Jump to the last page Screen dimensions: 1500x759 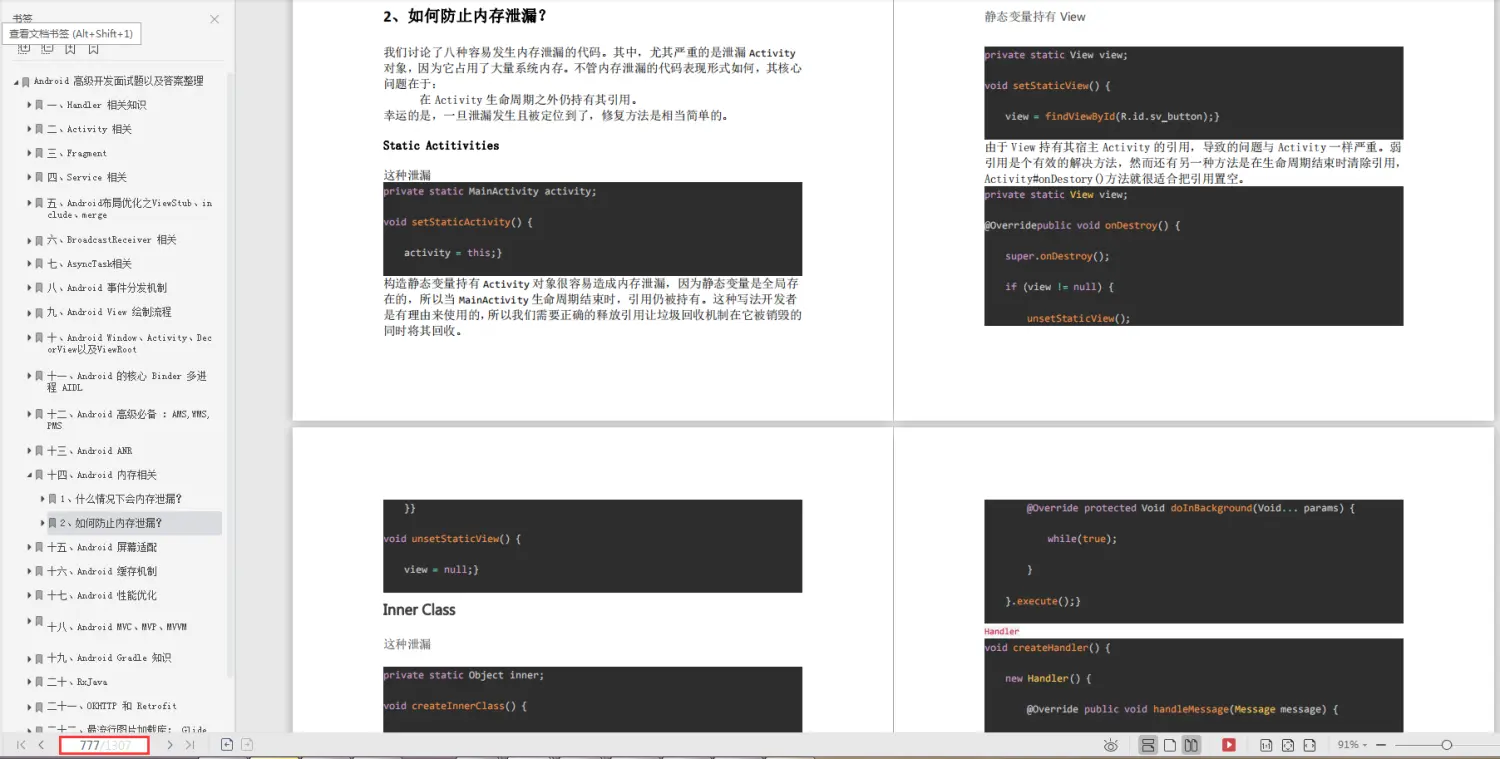click(x=190, y=745)
